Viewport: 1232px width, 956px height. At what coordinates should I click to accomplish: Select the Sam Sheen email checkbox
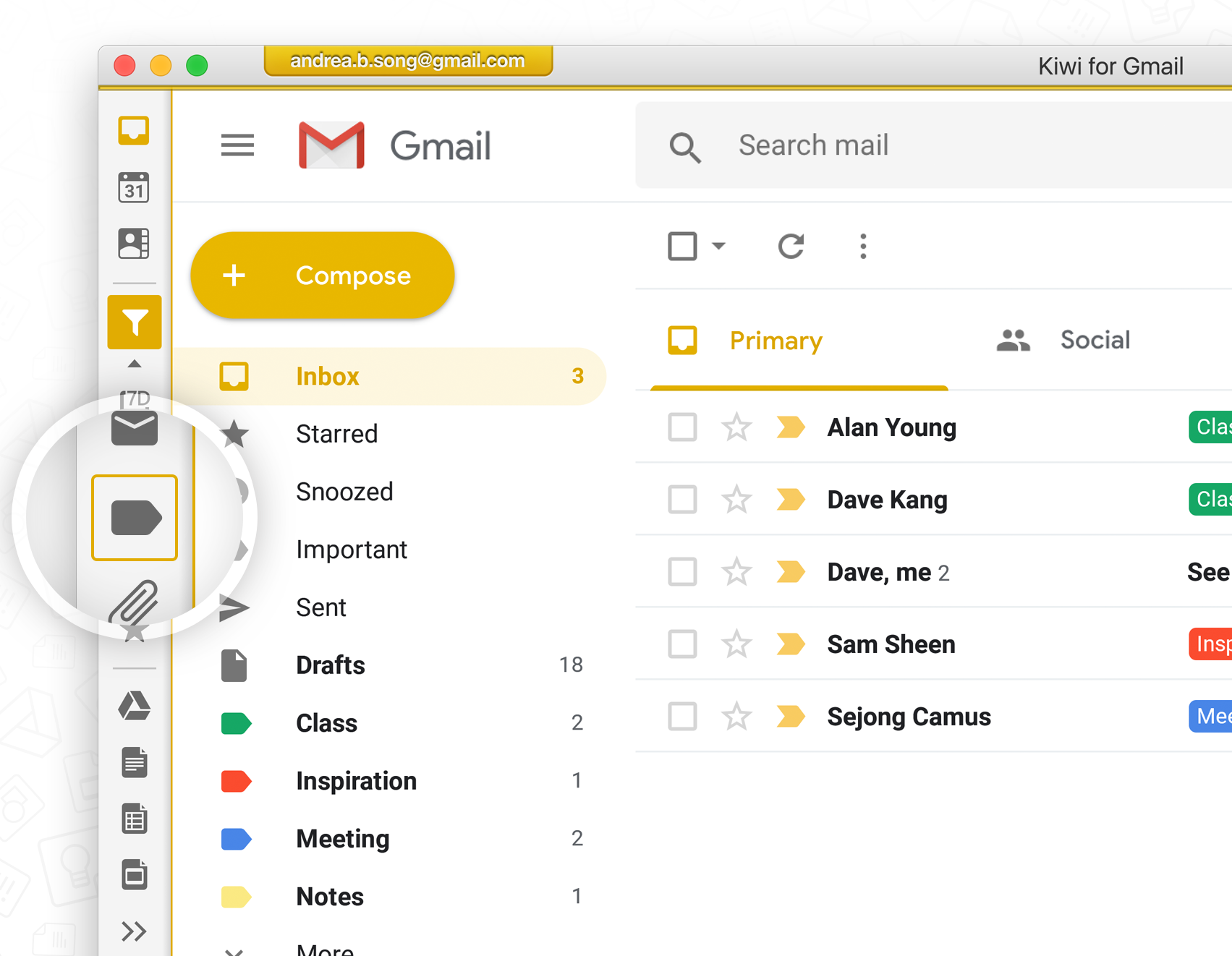point(682,644)
